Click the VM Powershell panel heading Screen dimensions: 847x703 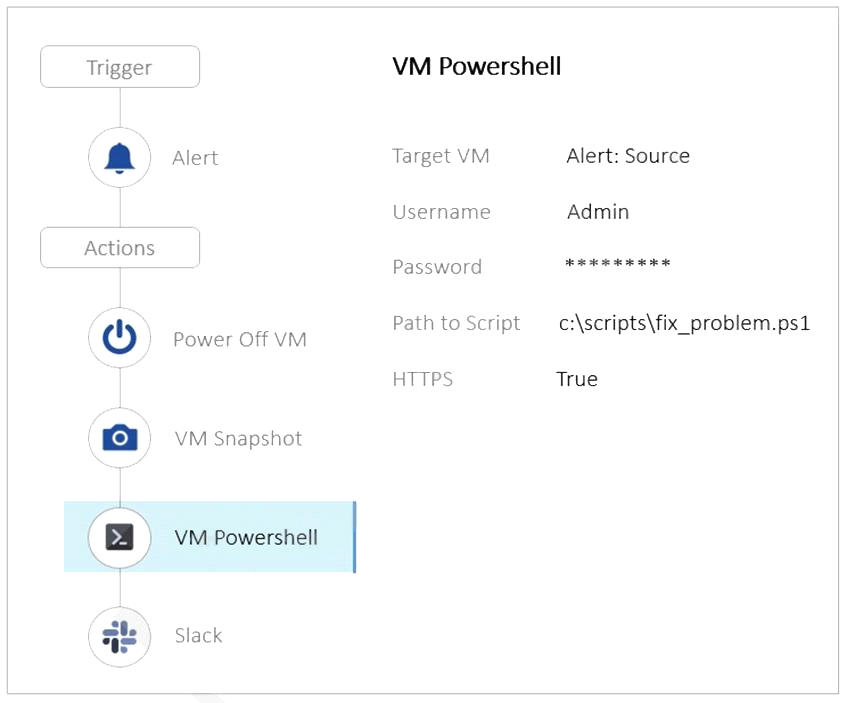coord(477,66)
